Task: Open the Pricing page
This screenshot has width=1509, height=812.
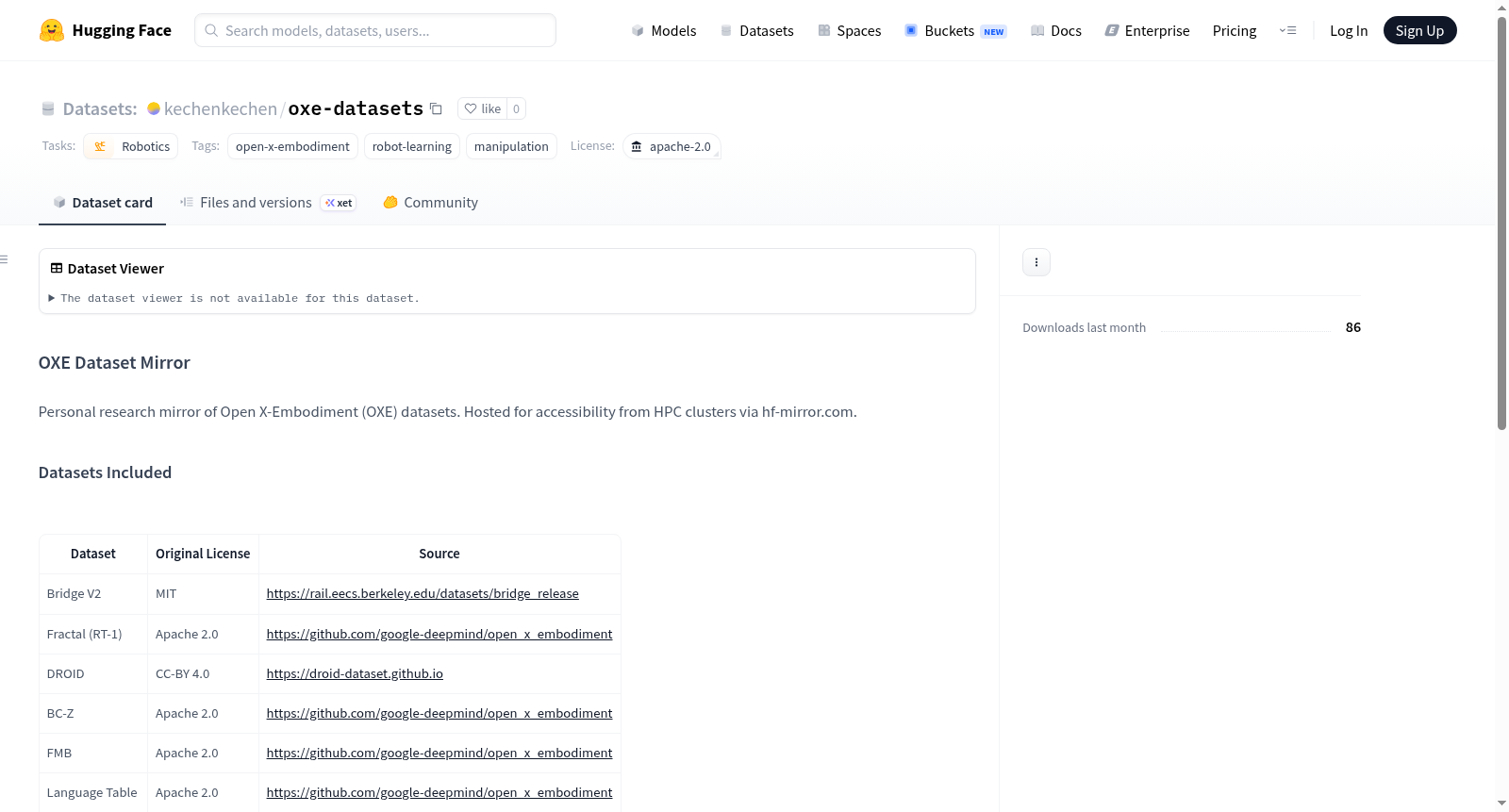Action: (1235, 30)
